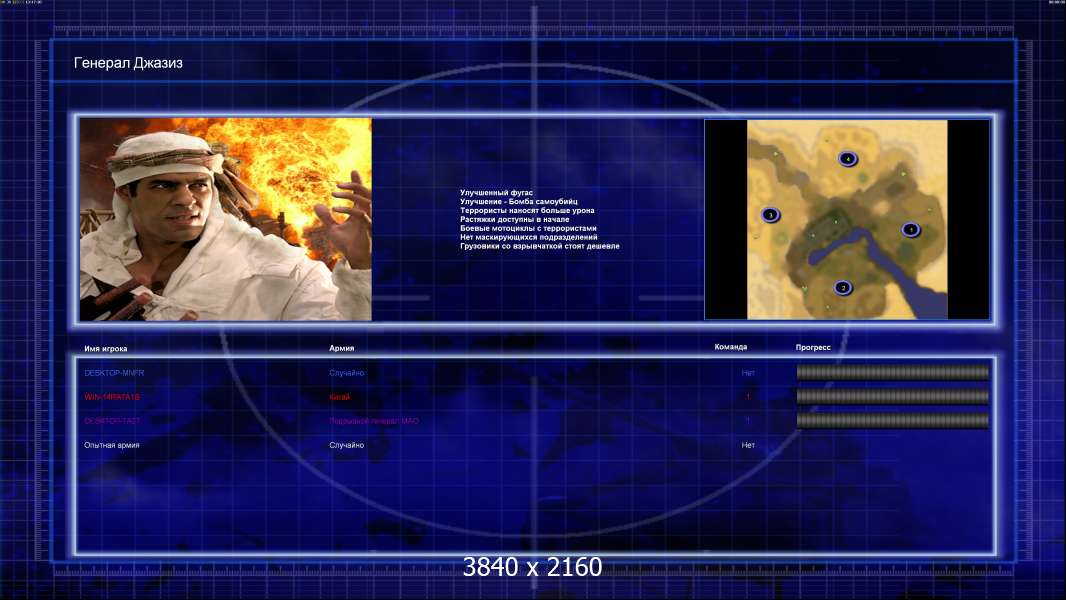Click the 'Прогресс' column header
This screenshot has height=600, width=1066.
click(813, 347)
